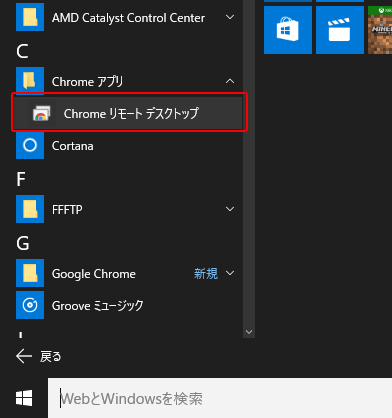The image size is (392, 418).
Task: Open the Movies & TV clapperboard tile
Action: pos(340,30)
